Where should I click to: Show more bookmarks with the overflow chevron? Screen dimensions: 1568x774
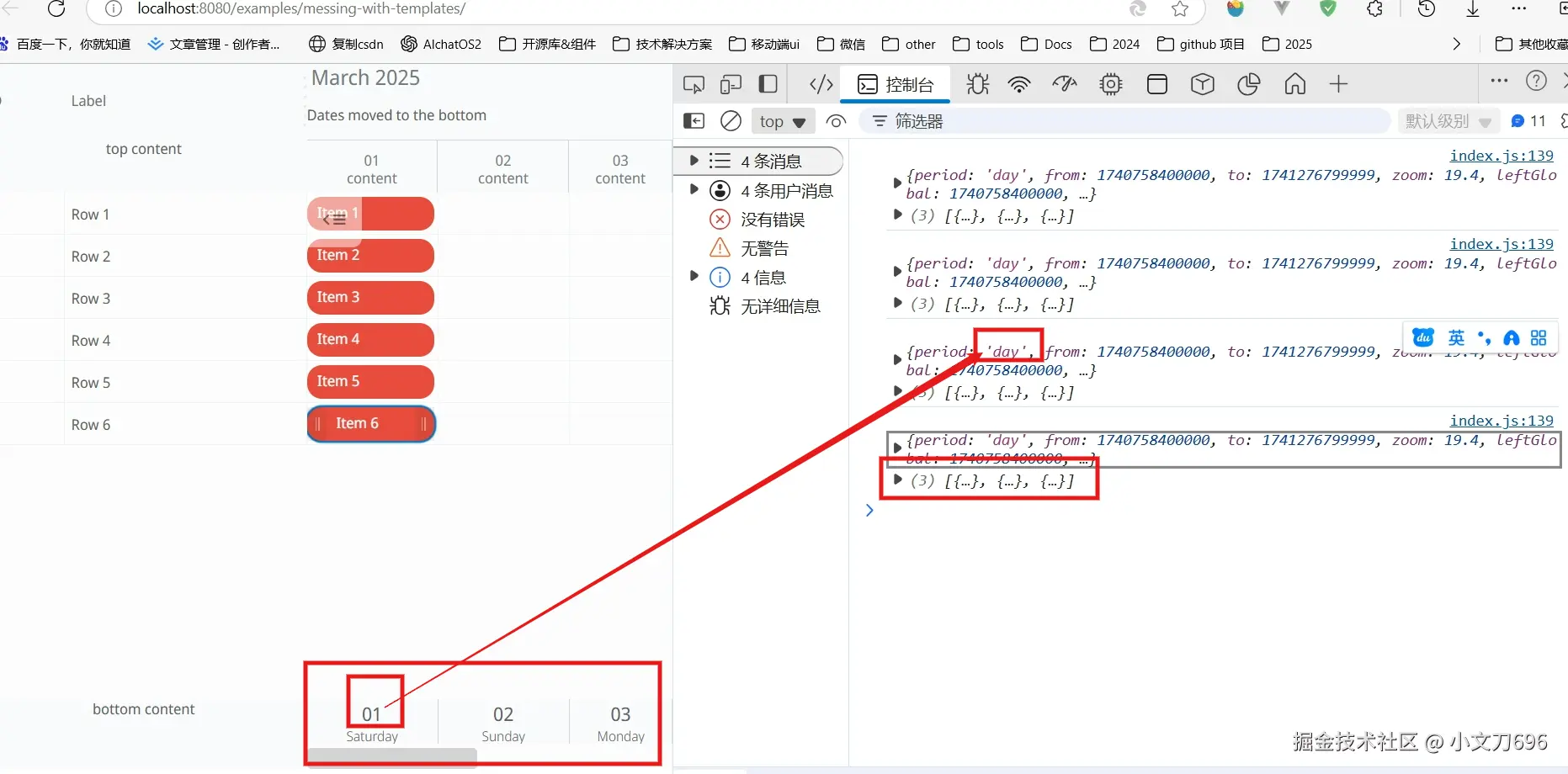pos(1457,44)
